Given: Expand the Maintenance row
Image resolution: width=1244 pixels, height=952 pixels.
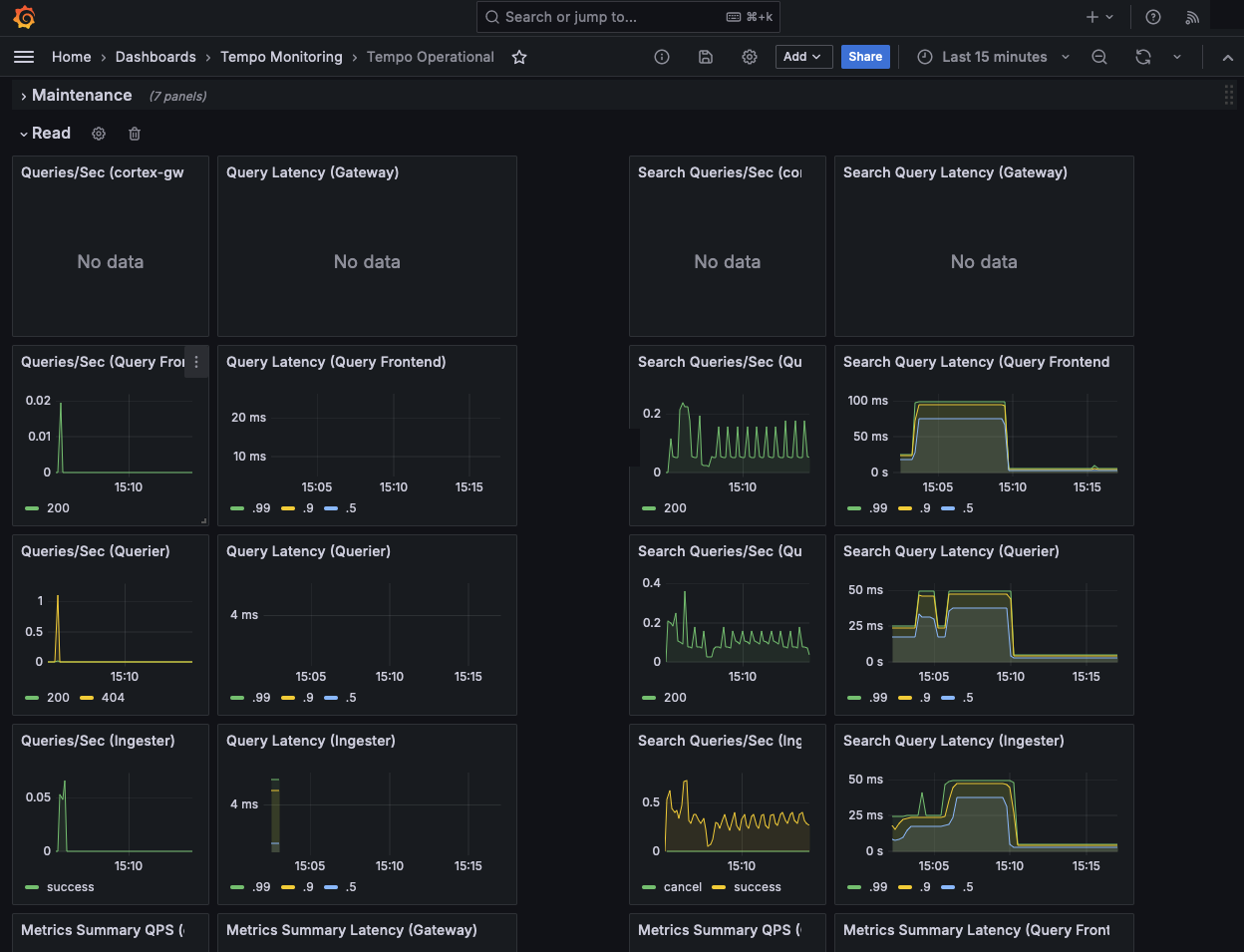Looking at the screenshot, I should tap(81, 95).
